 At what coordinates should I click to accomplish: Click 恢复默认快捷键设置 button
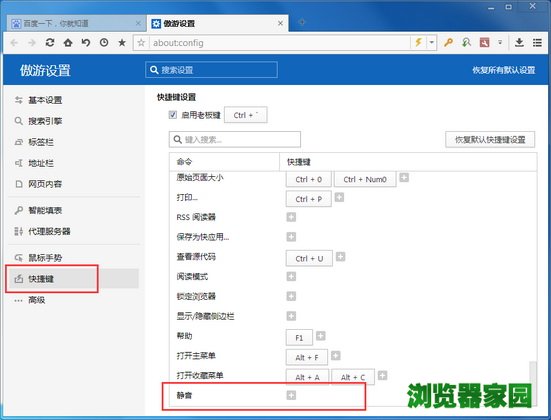(490, 140)
